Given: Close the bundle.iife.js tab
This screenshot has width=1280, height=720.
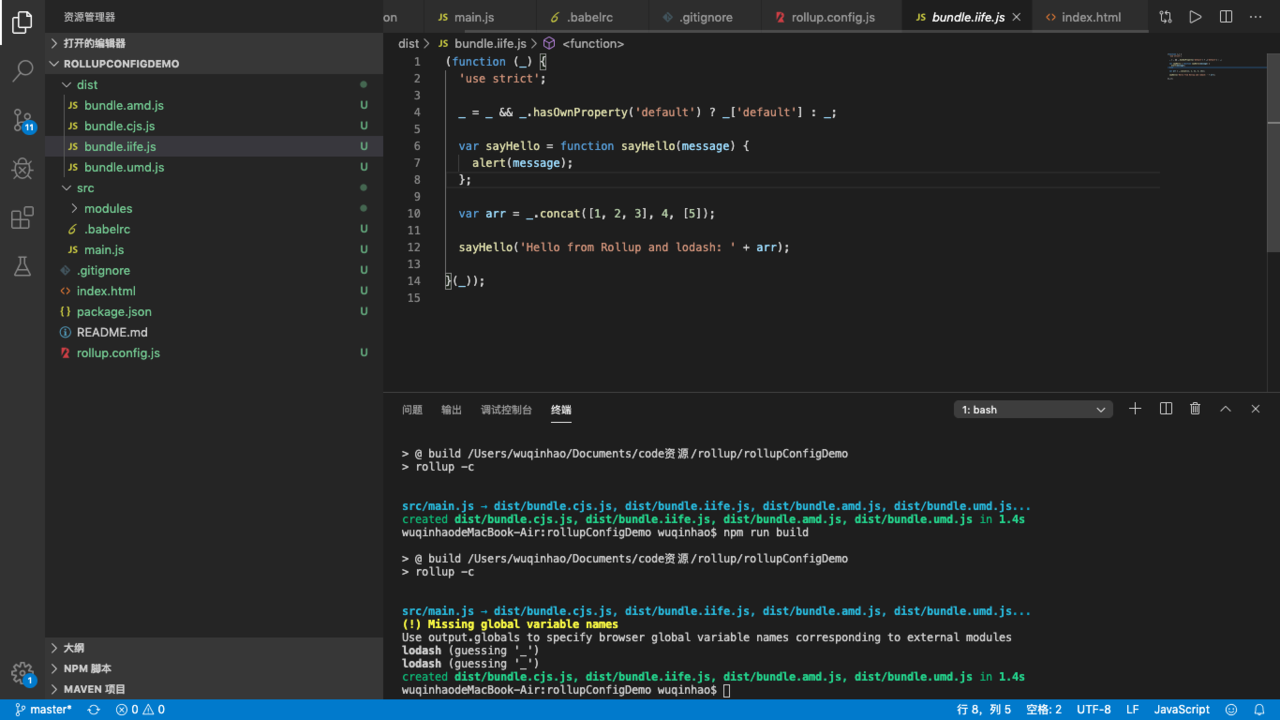Looking at the screenshot, I should coord(1017,17).
